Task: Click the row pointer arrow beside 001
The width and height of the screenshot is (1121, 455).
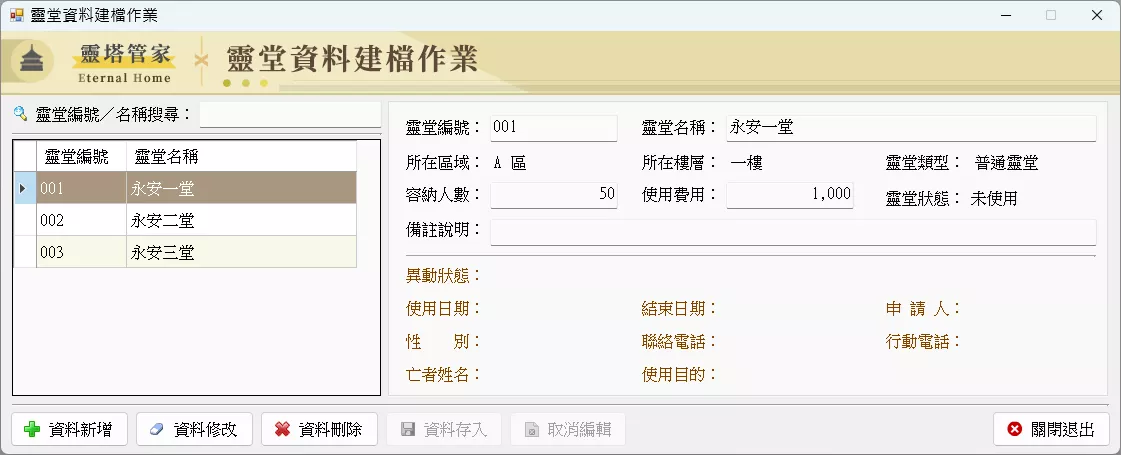Action: coord(24,188)
